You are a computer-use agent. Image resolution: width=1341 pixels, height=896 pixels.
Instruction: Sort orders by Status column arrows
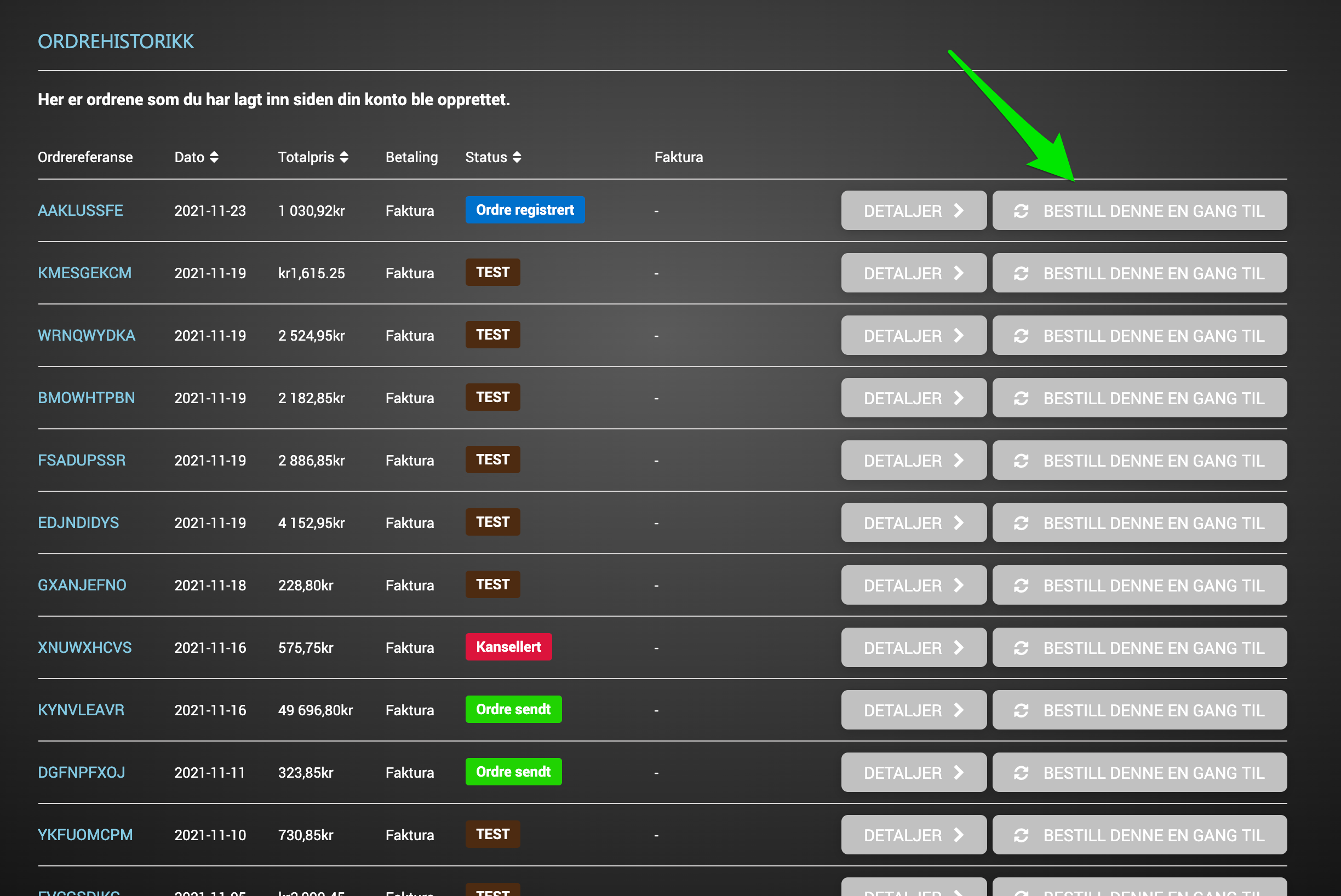(516, 157)
